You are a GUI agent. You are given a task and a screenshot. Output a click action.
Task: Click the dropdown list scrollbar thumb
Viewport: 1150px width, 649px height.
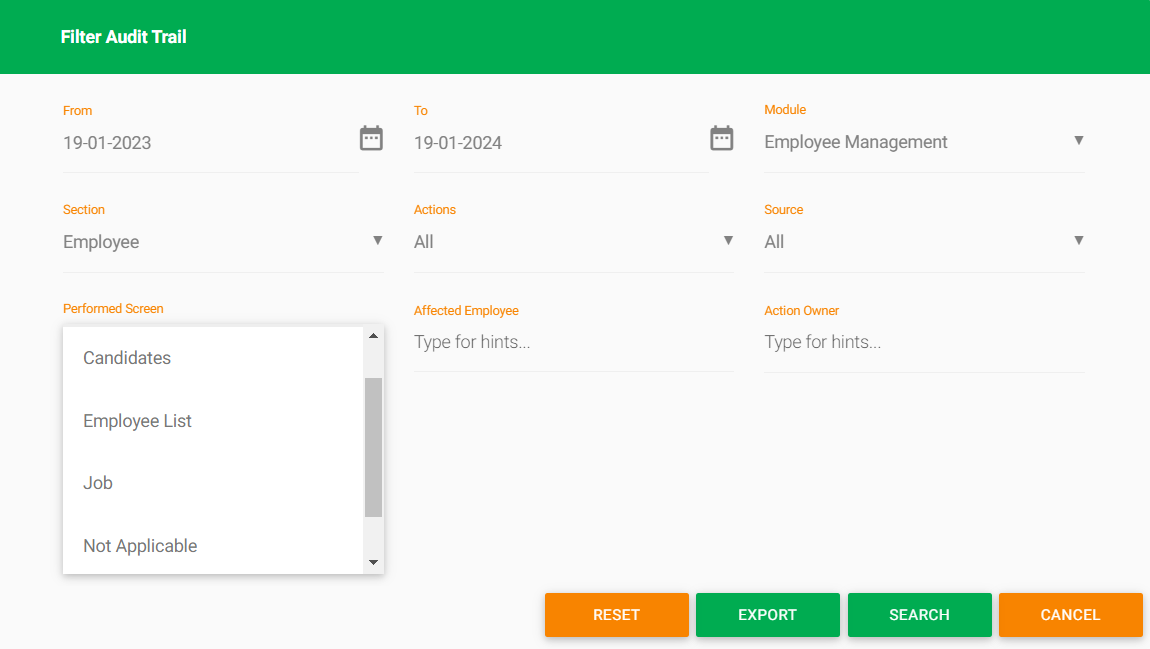point(373,447)
